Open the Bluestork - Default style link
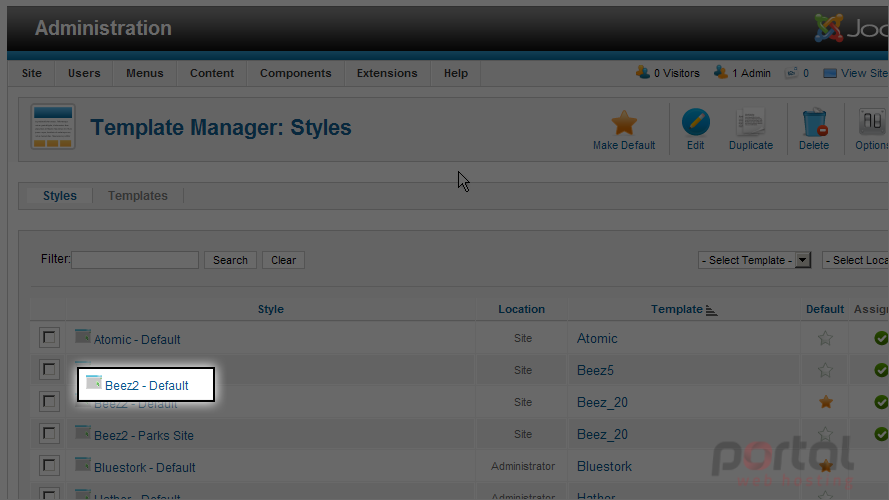This screenshot has height=500, width=889. pyautogui.click(x=145, y=468)
